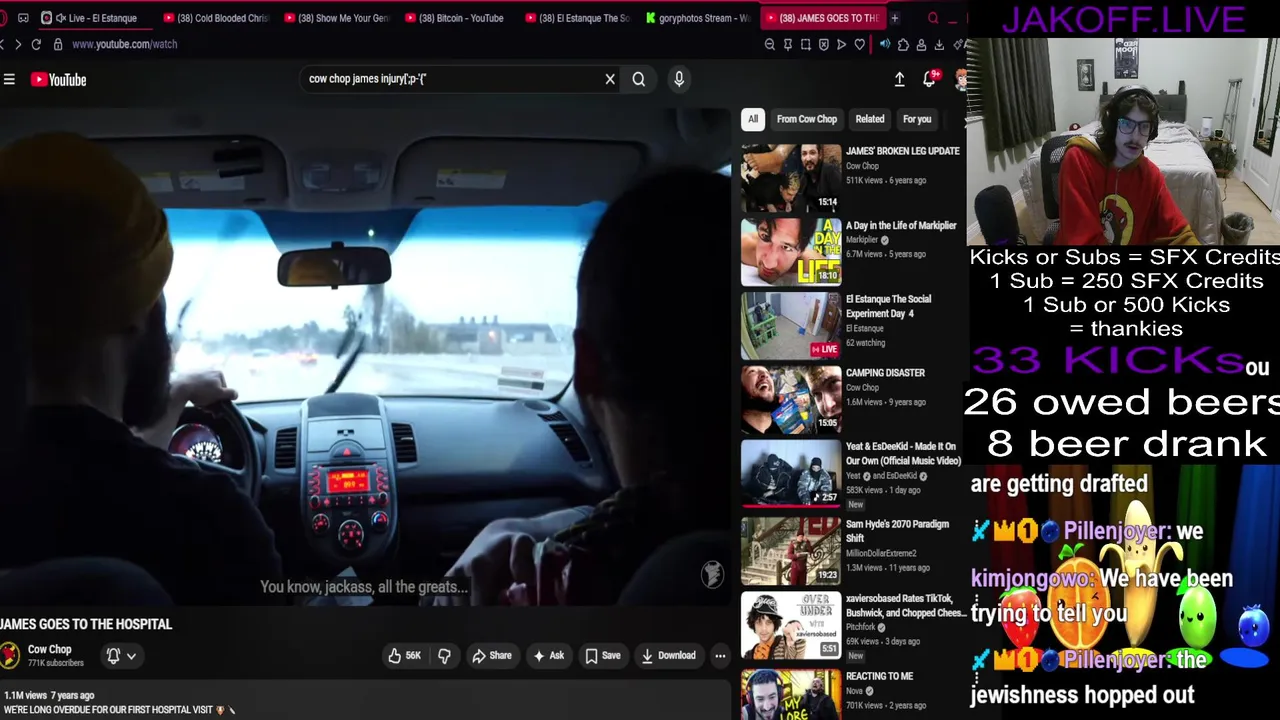Start voice search with microphone icon

(x=679, y=79)
